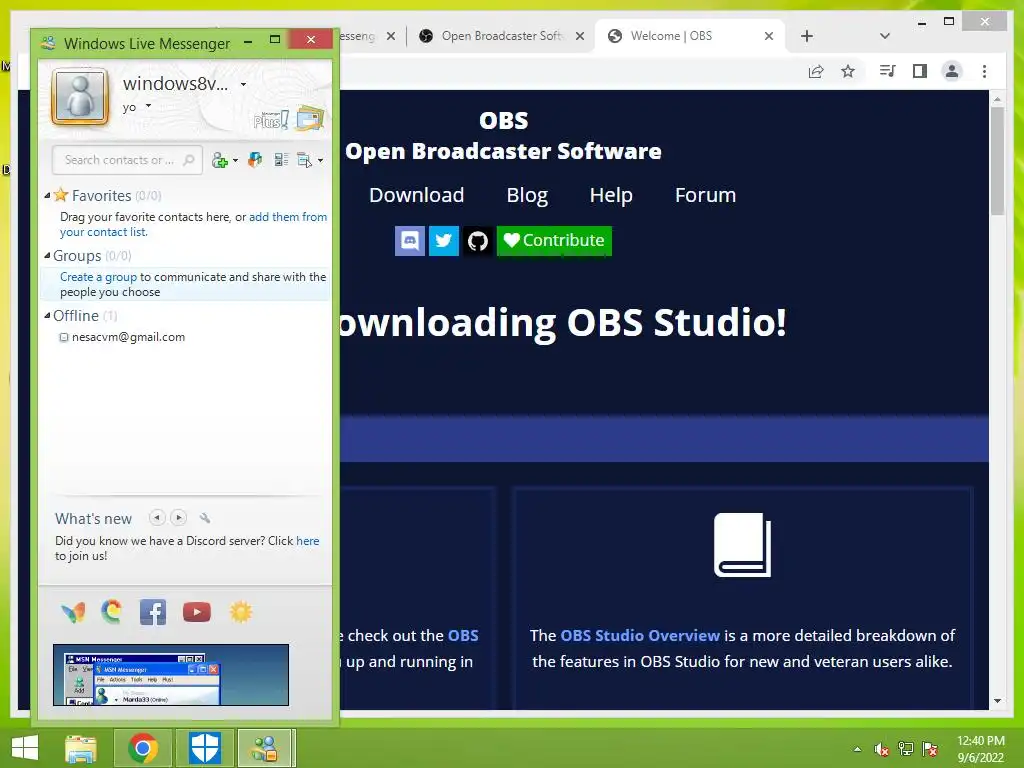Bookmark this page with the star icon
Screen dimensions: 1024x768
(x=848, y=71)
